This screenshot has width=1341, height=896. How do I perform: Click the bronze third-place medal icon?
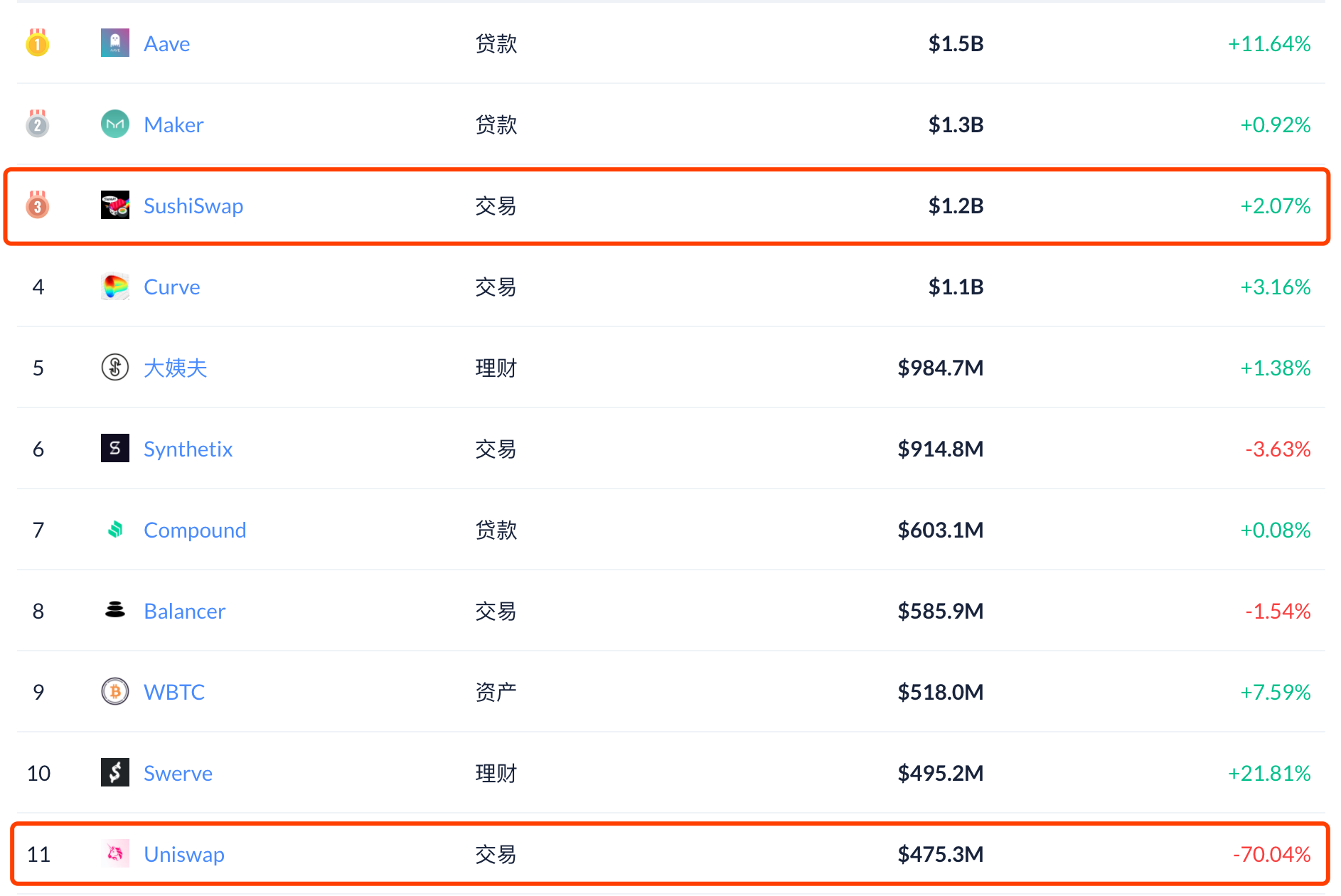[37, 205]
